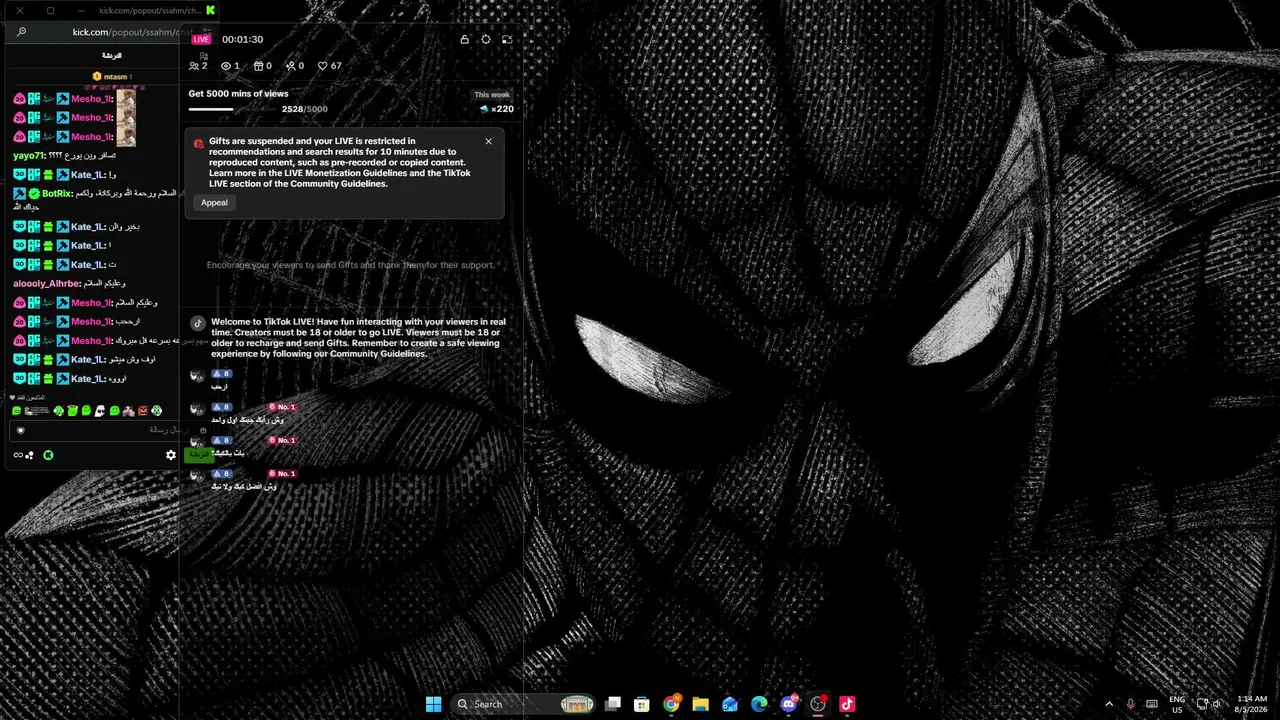1280x720 pixels.
Task: Click the views goal progress bar
Action: click(233, 109)
